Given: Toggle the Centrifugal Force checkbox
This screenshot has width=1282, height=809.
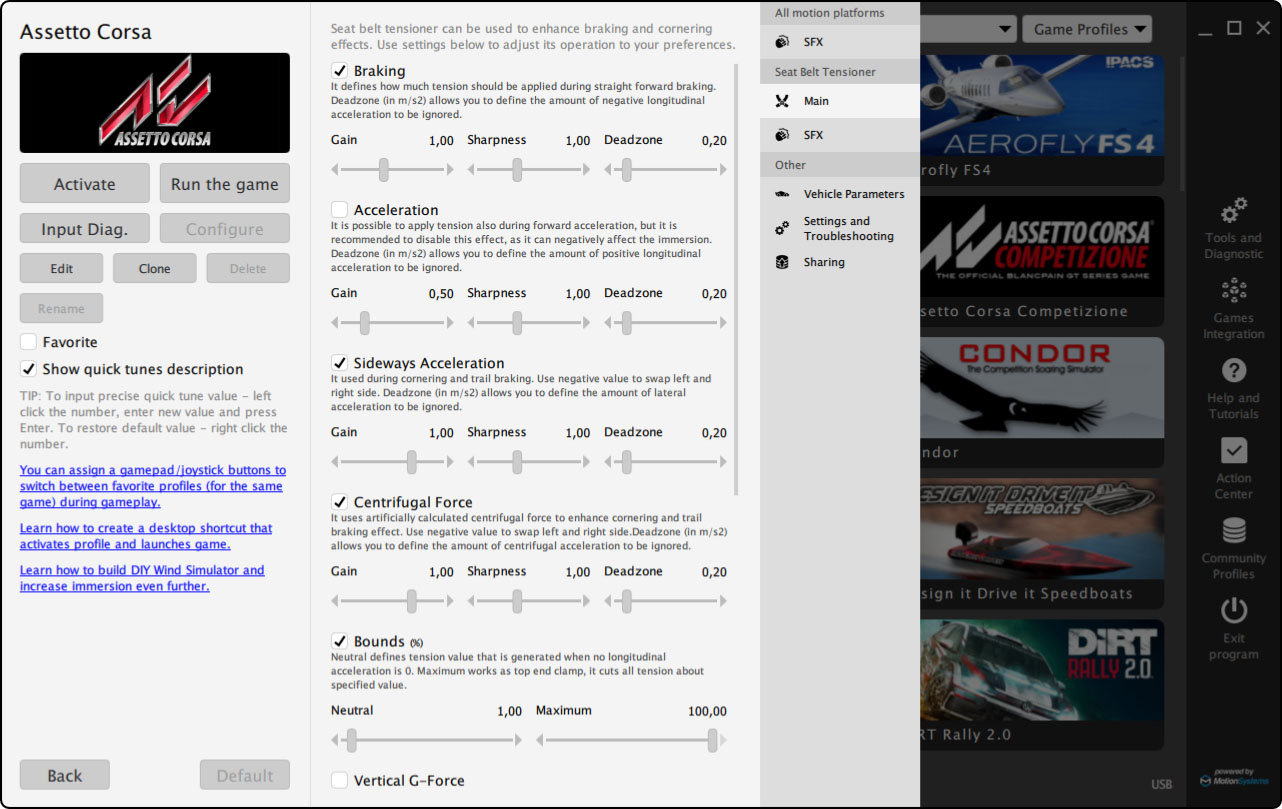Looking at the screenshot, I should [340, 502].
